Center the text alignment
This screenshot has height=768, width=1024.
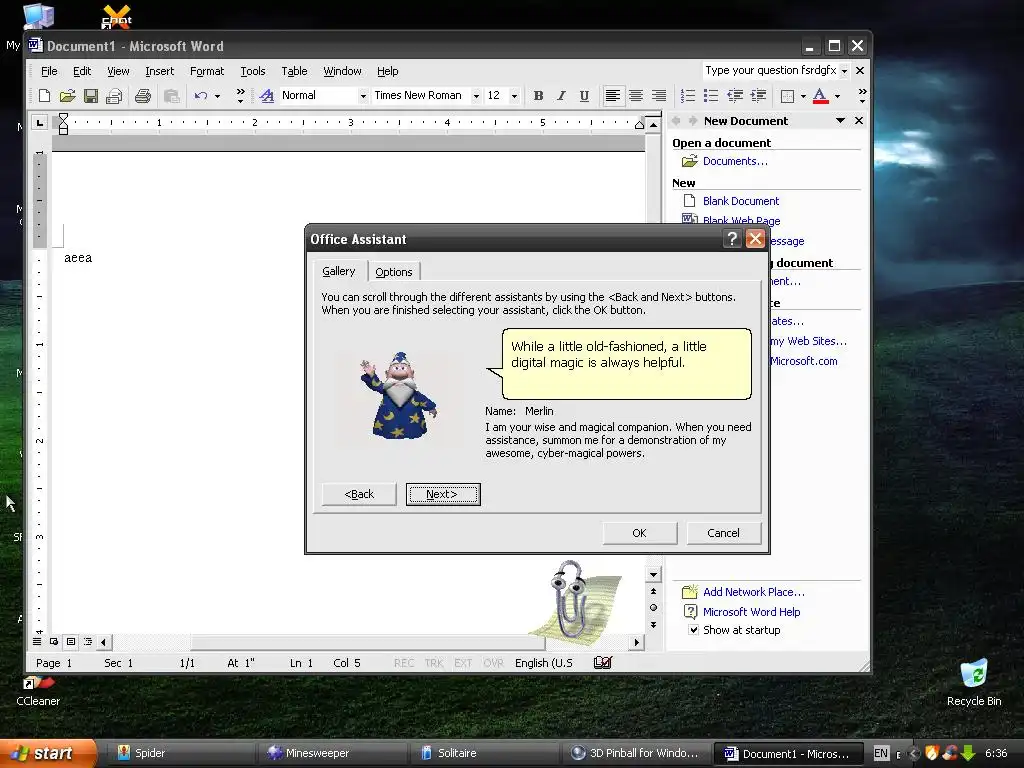click(636, 96)
